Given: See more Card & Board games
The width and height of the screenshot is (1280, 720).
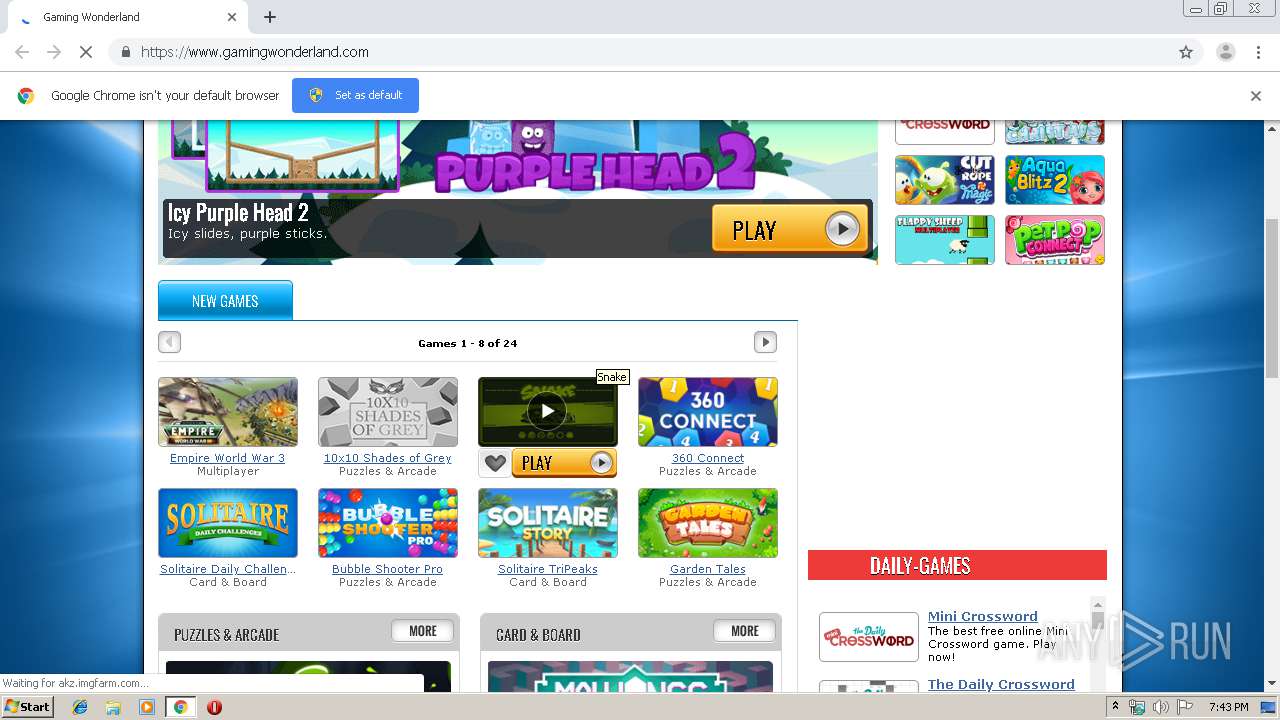Looking at the screenshot, I should [x=745, y=631].
